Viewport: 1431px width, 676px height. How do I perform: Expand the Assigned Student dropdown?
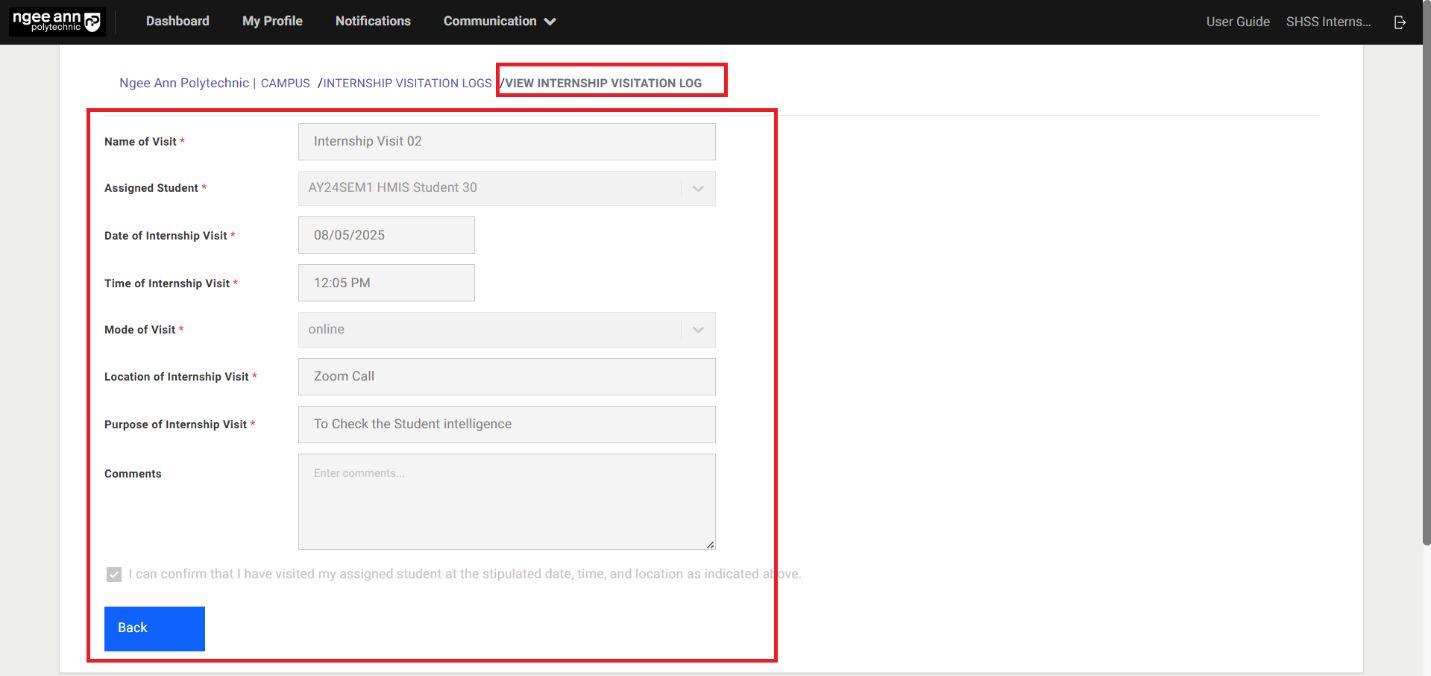[x=698, y=188]
